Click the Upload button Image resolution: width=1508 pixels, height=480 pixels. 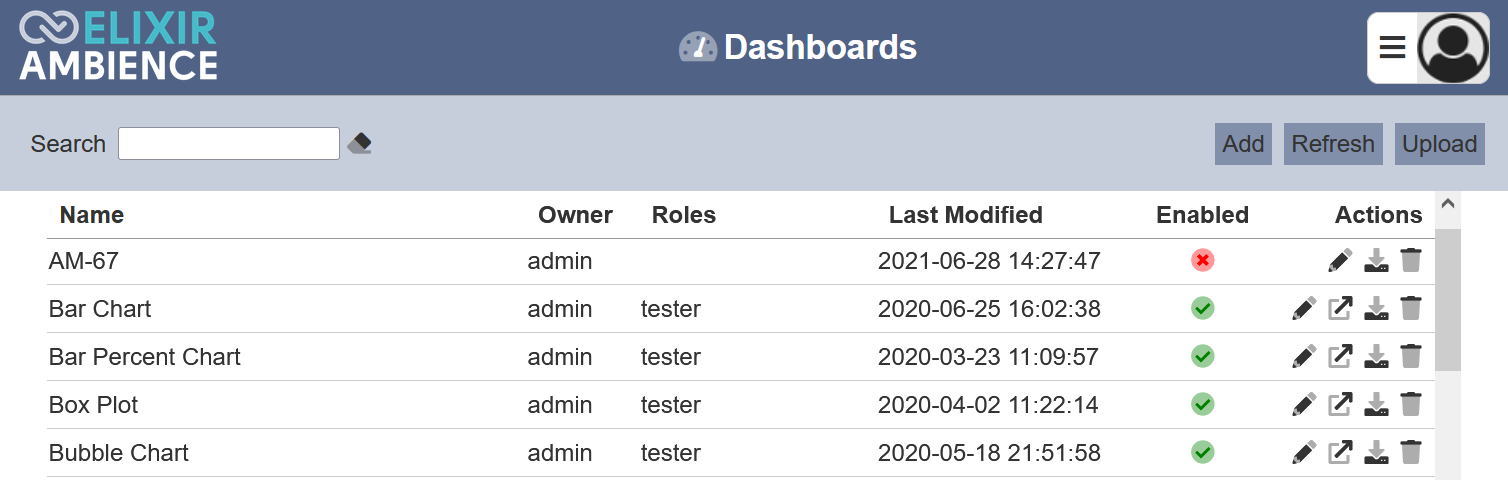click(1440, 144)
